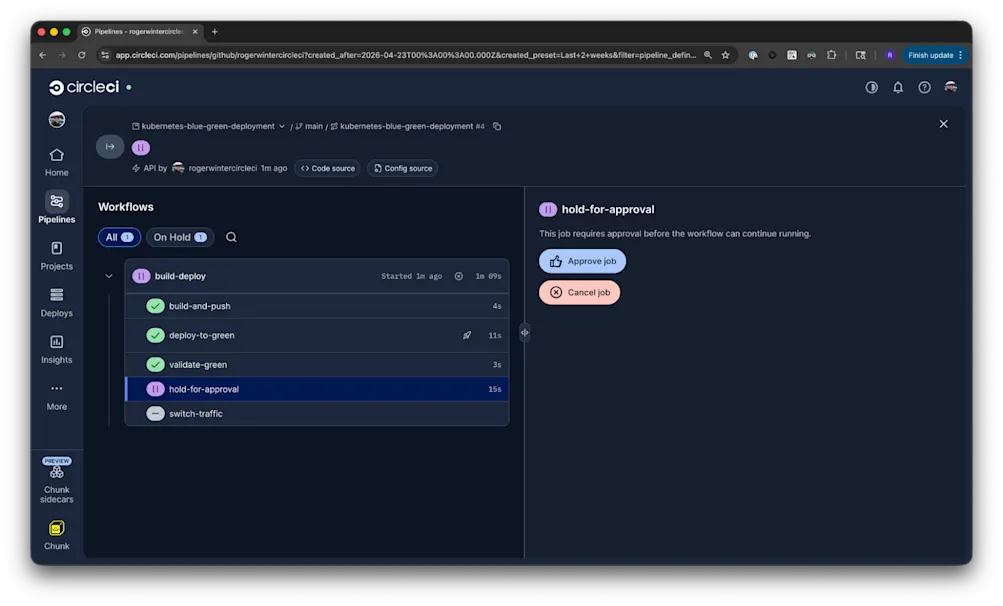Open the user profile avatar menu
Screen dimensions: 1003x606
click(x=951, y=87)
